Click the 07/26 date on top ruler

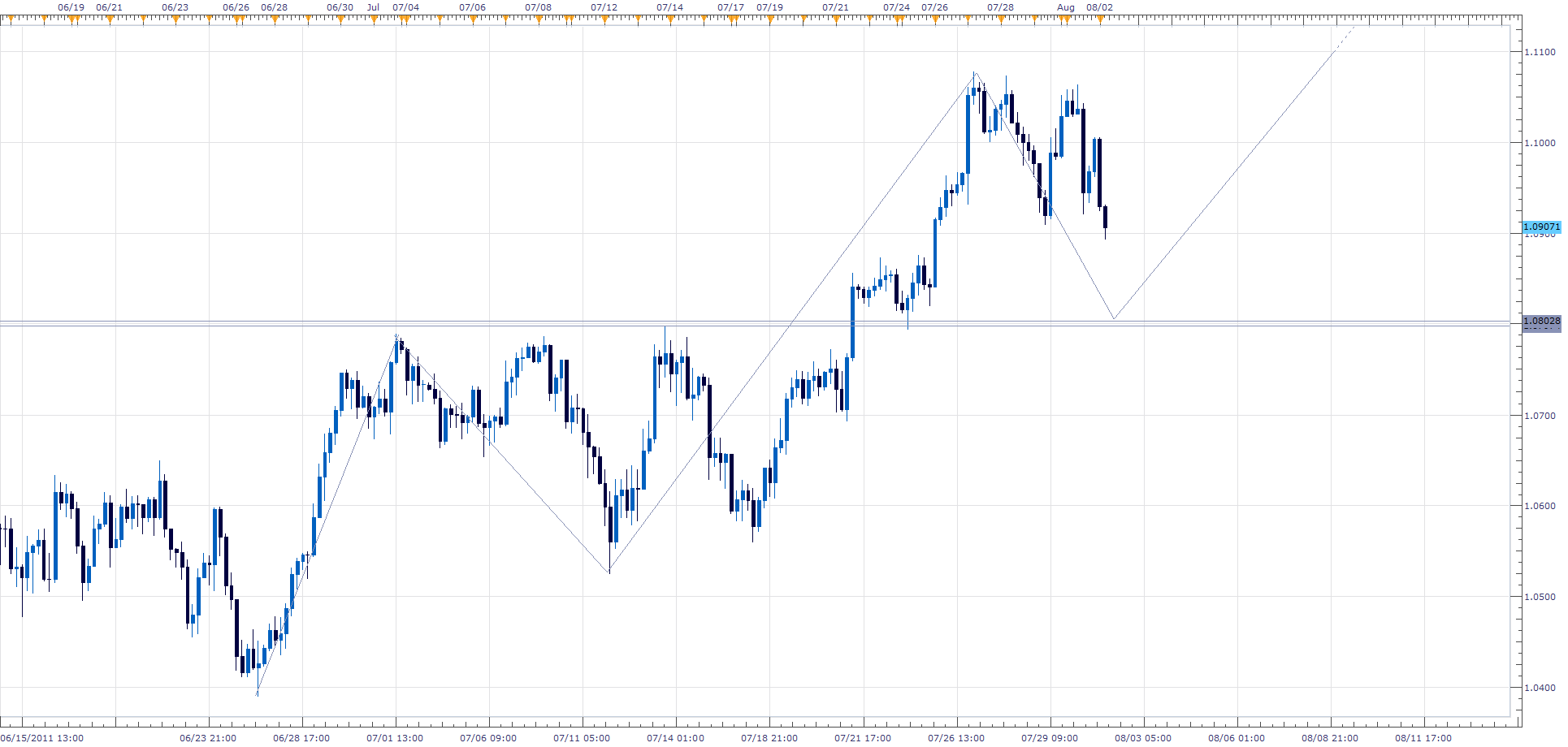[934, 7]
